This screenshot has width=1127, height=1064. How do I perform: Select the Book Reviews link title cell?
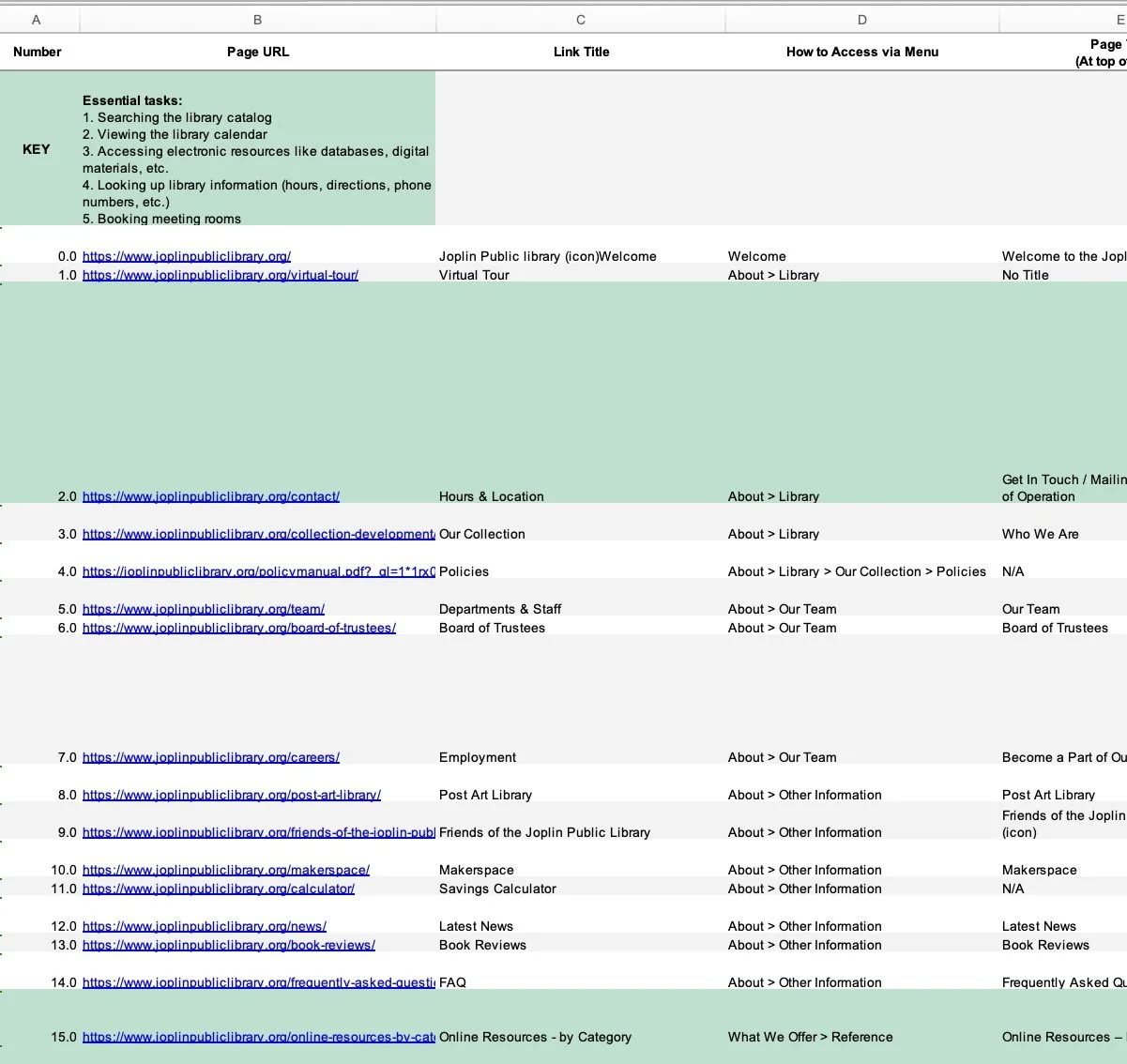point(580,943)
